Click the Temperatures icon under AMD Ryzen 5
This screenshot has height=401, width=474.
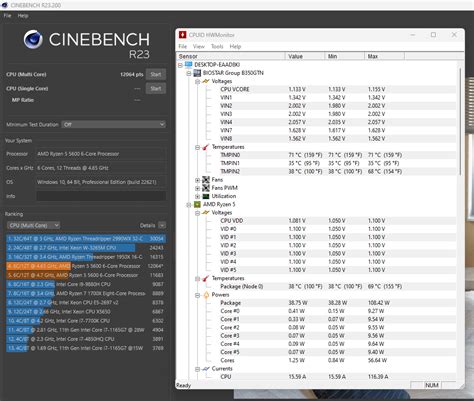(x=206, y=278)
